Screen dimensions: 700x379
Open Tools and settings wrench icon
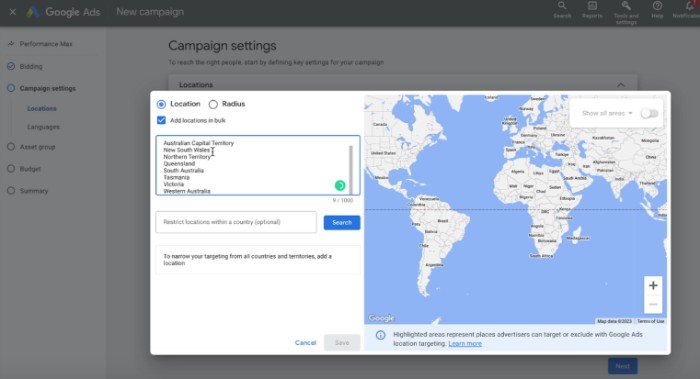coord(626,6)
